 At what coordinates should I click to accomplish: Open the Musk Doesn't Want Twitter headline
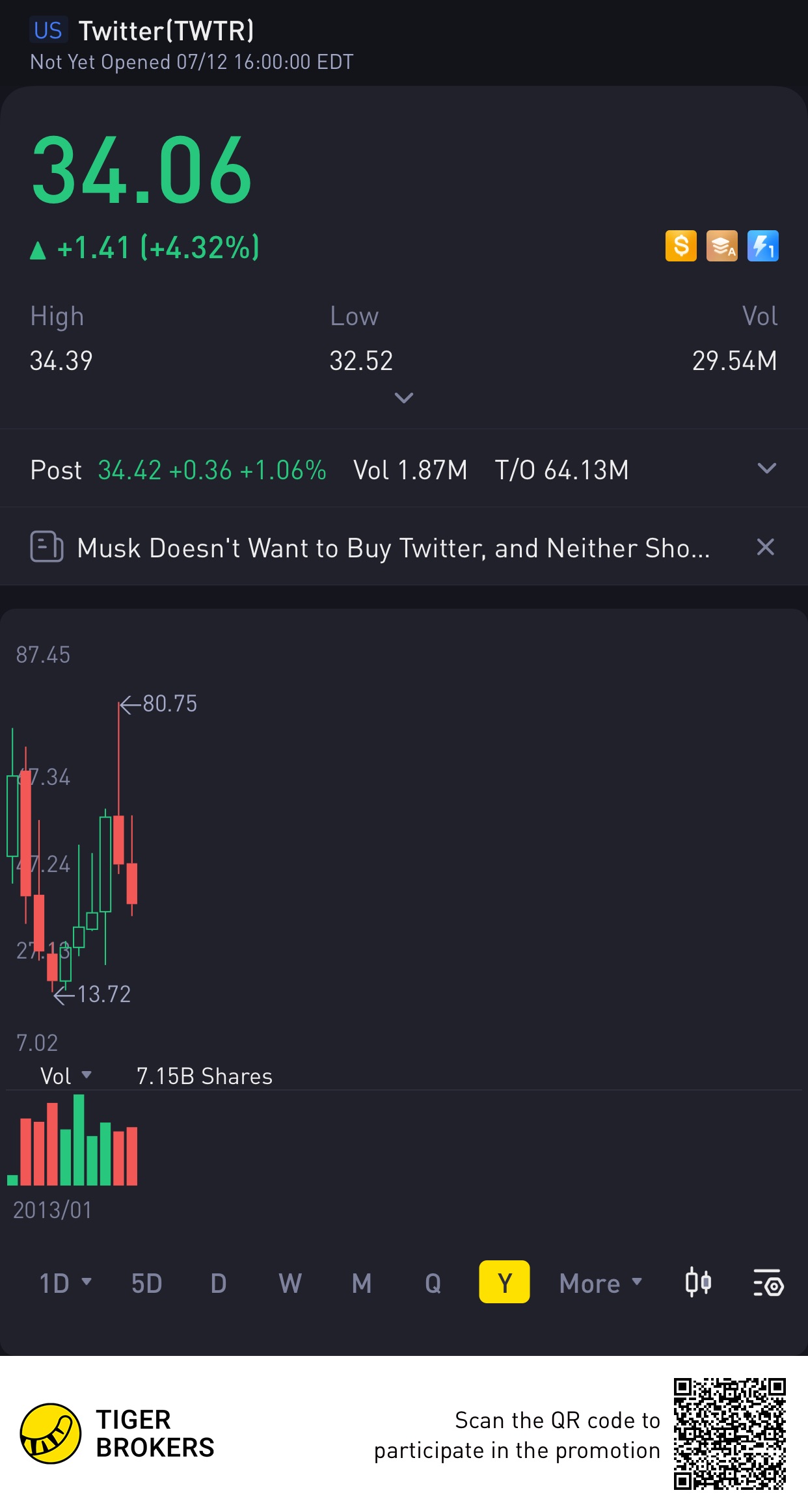(393, 548)
